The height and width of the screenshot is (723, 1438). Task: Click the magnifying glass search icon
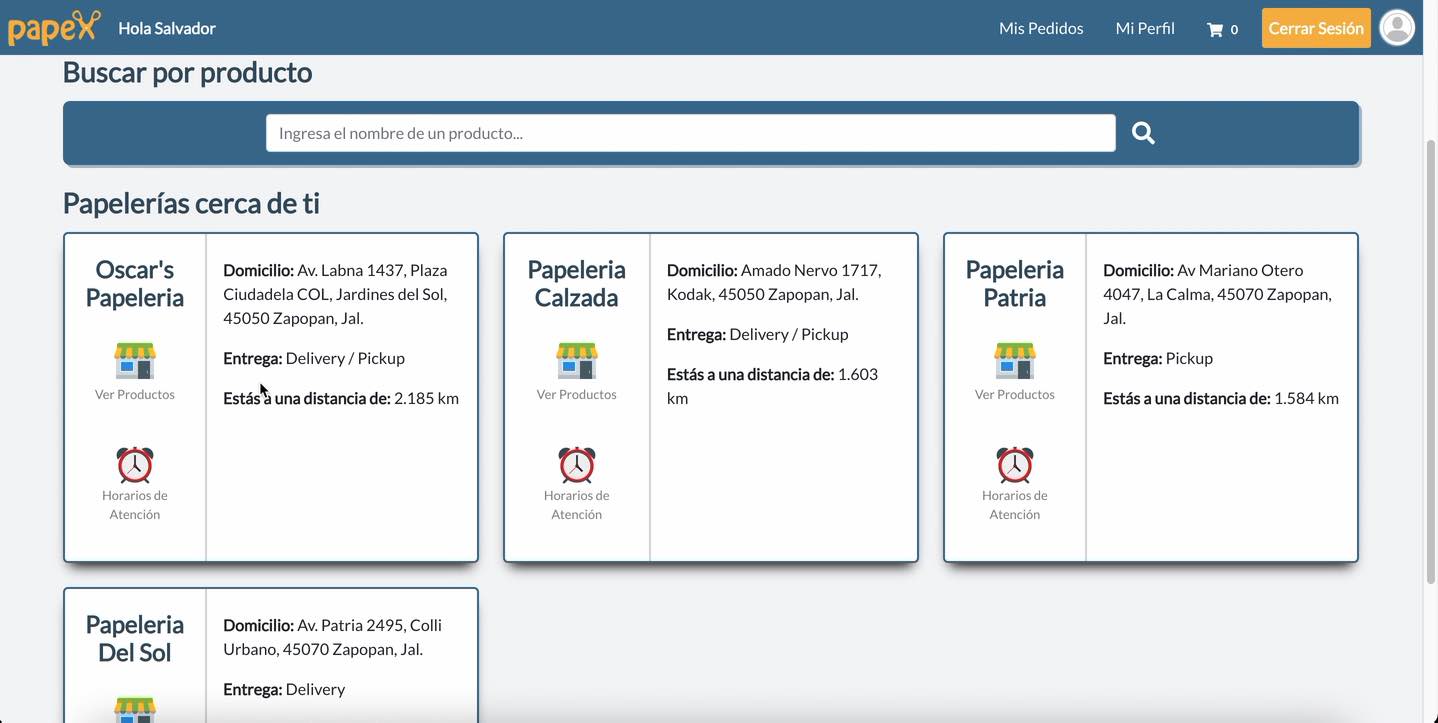tap(1143, 133)
